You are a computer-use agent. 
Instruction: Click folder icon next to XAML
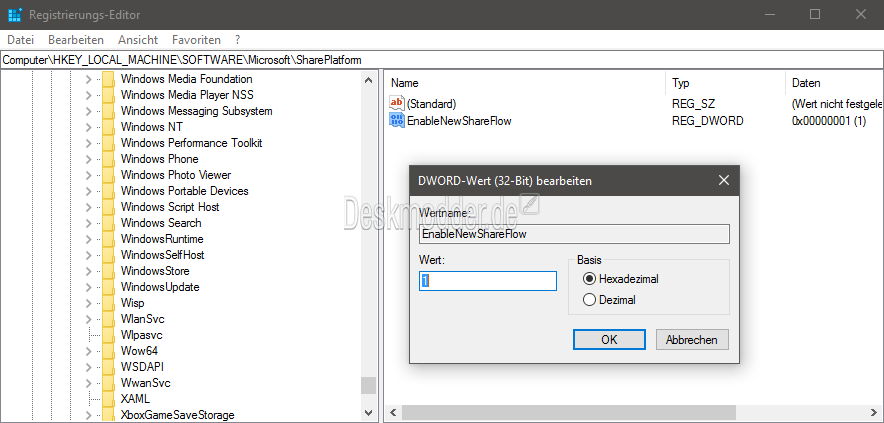(x=108, y=399)
